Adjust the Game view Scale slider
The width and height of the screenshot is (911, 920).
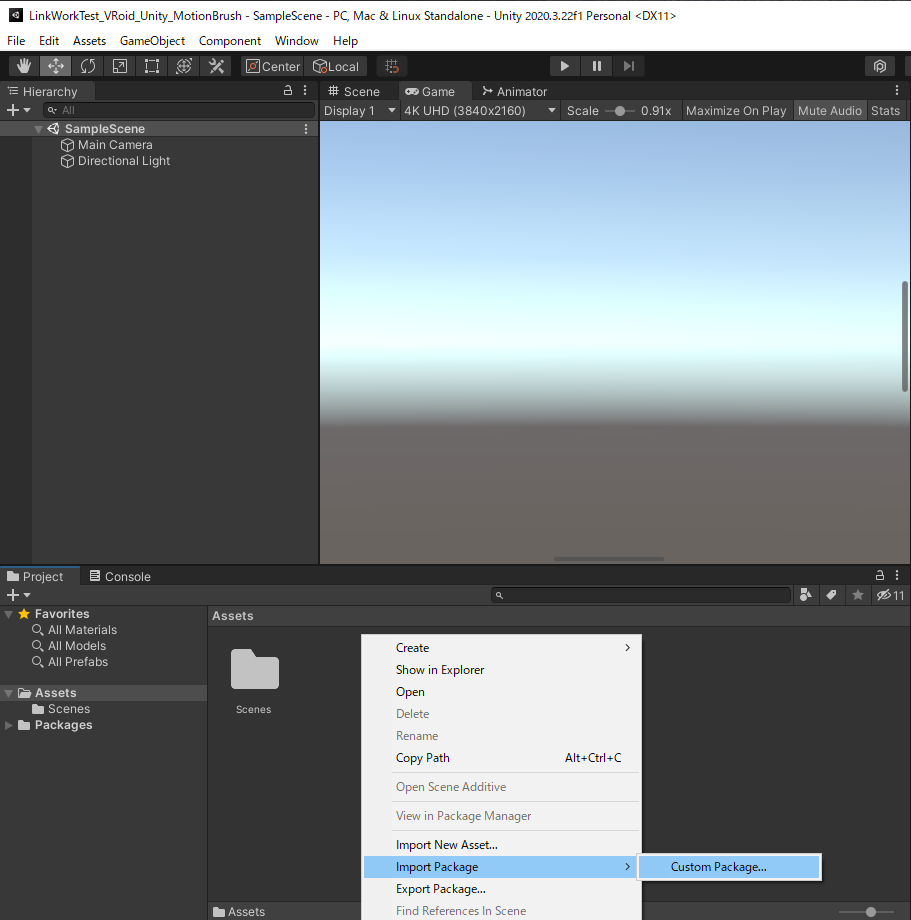pyautogui.click(x=620, y=111)
